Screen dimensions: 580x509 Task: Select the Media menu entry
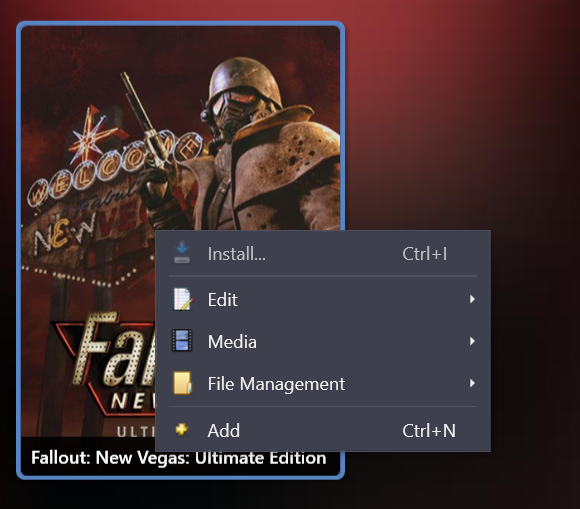(x=323, y=341)
